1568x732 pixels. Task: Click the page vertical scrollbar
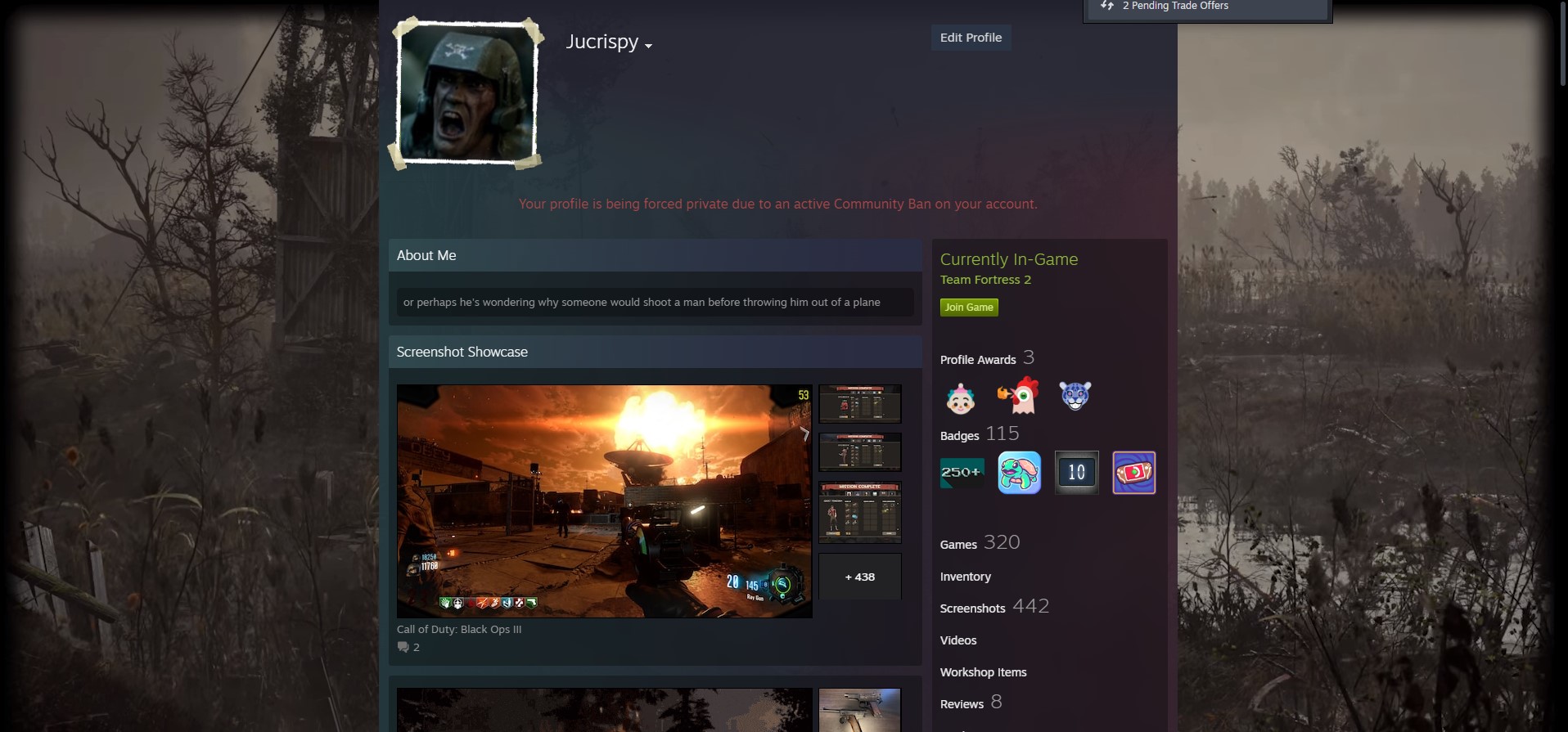click(x=1564, y=43)
